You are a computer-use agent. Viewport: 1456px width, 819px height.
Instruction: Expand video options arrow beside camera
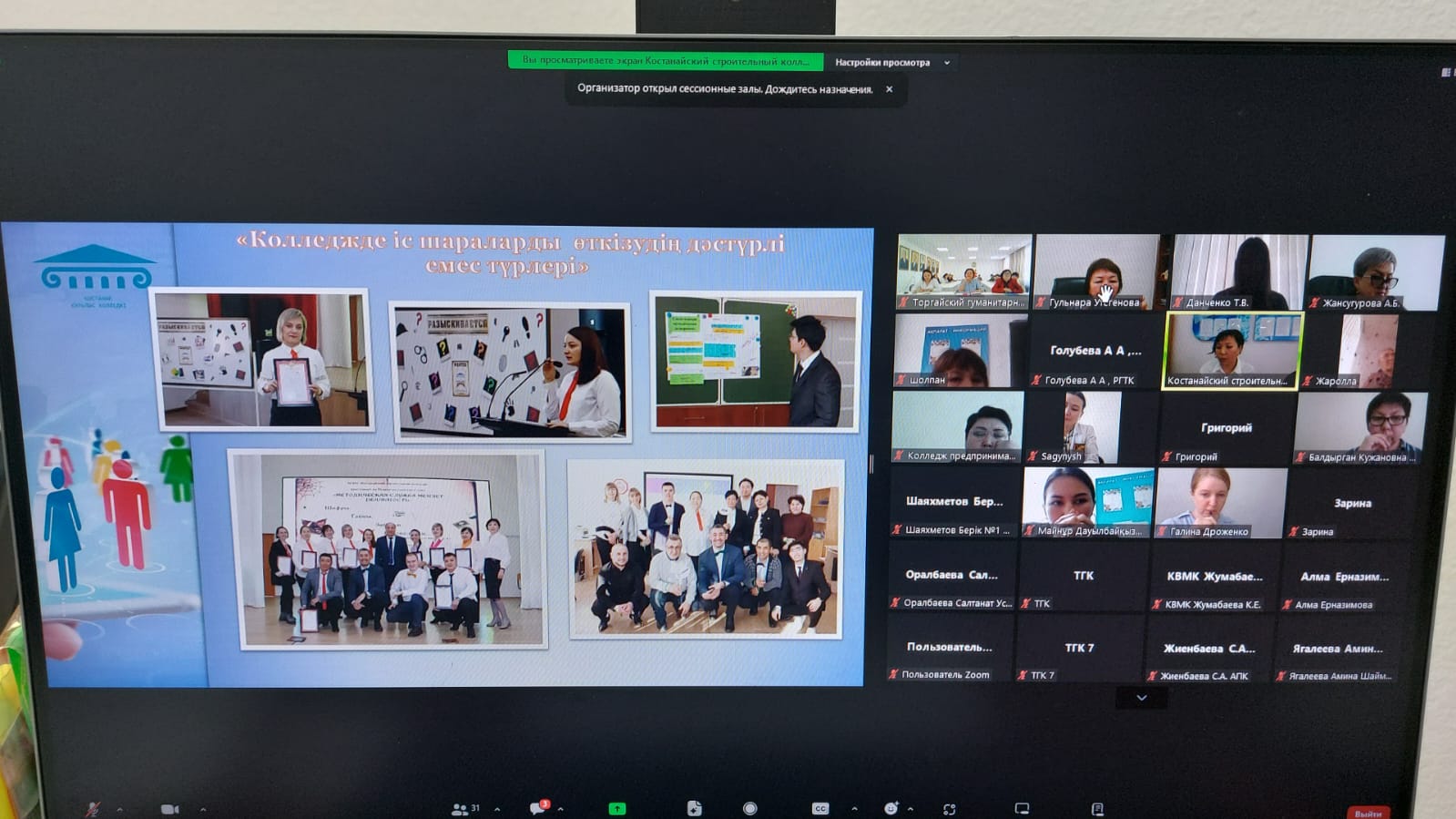click(x=202, y=809)
